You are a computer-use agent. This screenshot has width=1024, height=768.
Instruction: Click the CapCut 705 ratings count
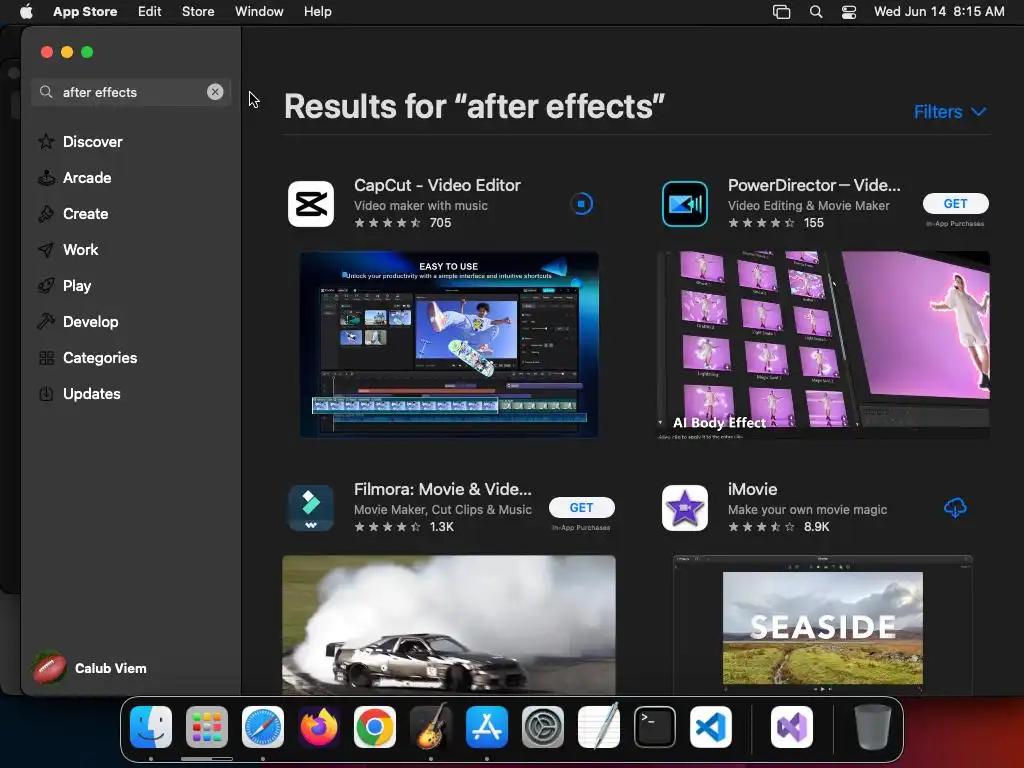[440, 223]
